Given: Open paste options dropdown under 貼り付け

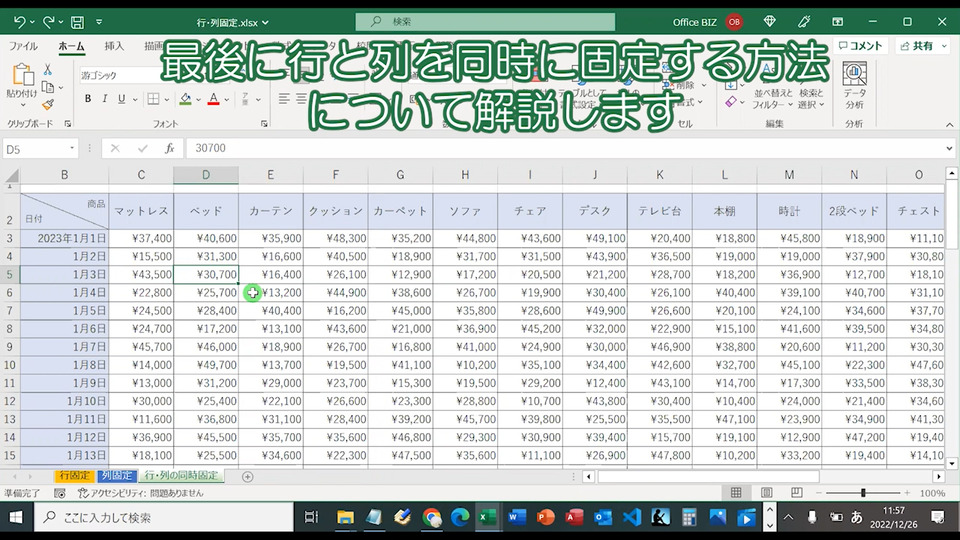Looking at the screenshot, I should [x=23, y=105].
